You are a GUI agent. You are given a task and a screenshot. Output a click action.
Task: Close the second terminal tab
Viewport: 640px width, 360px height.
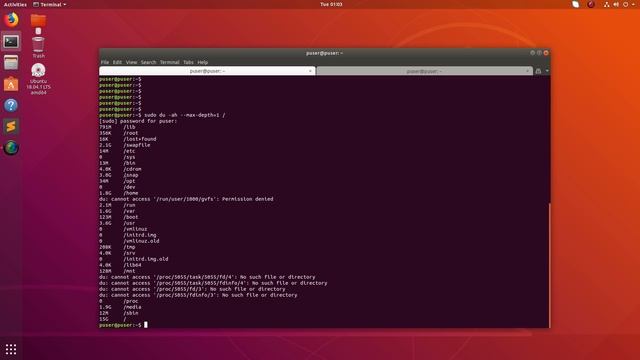527,71
